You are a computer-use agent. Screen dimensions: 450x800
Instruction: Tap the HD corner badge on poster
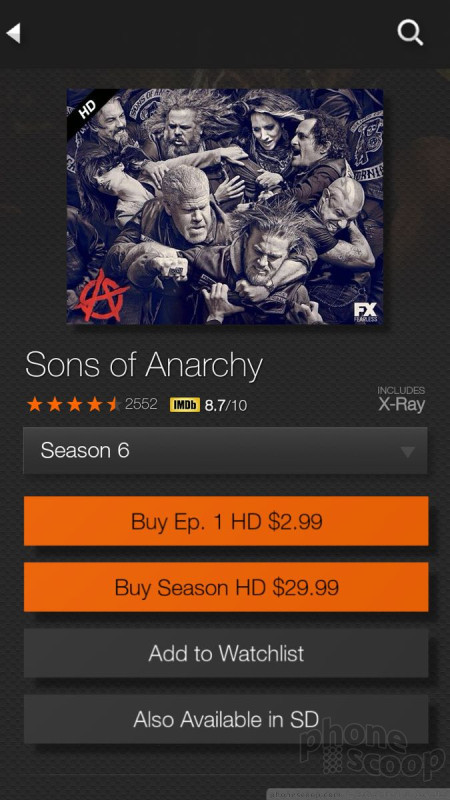(87, 109)
